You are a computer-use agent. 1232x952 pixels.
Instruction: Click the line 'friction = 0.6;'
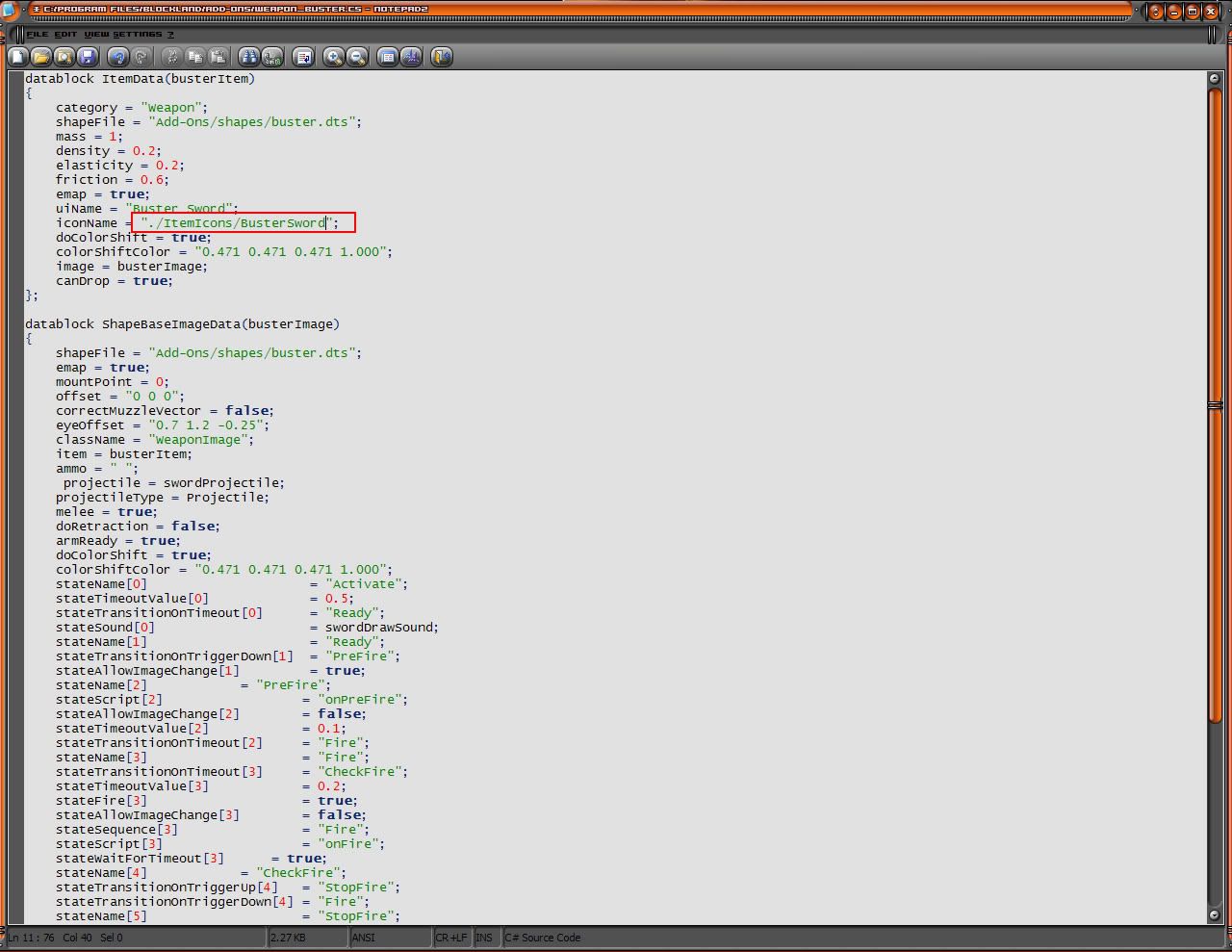click(113, 180)
